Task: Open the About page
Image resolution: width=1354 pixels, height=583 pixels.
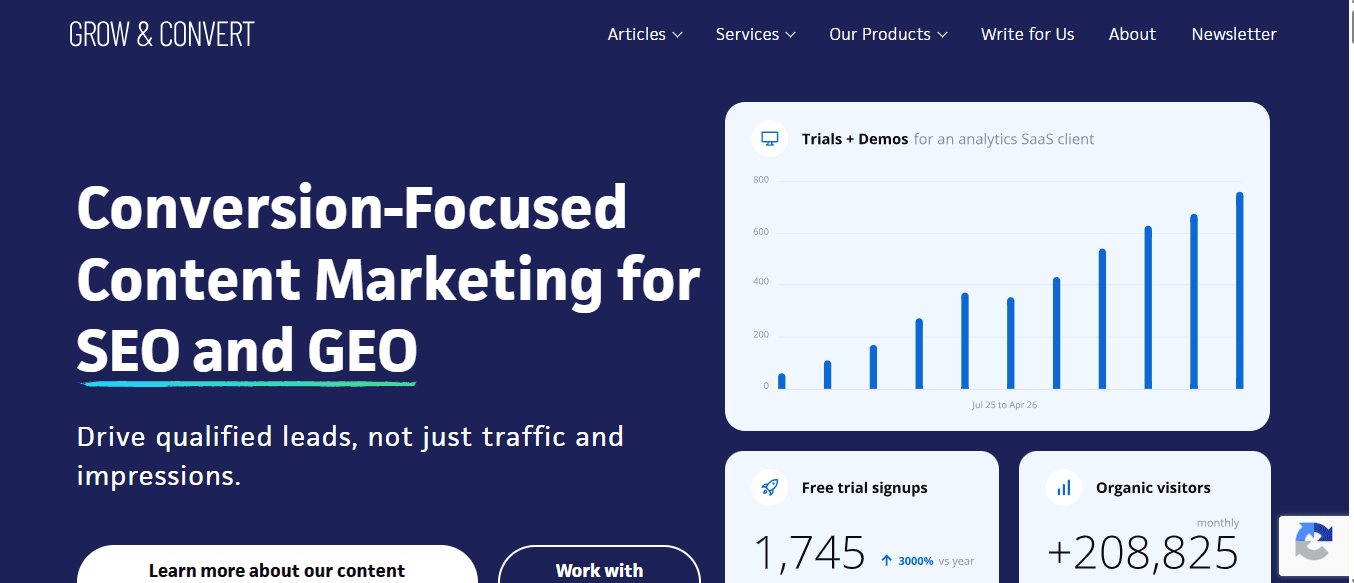Action: (1131, 33)
